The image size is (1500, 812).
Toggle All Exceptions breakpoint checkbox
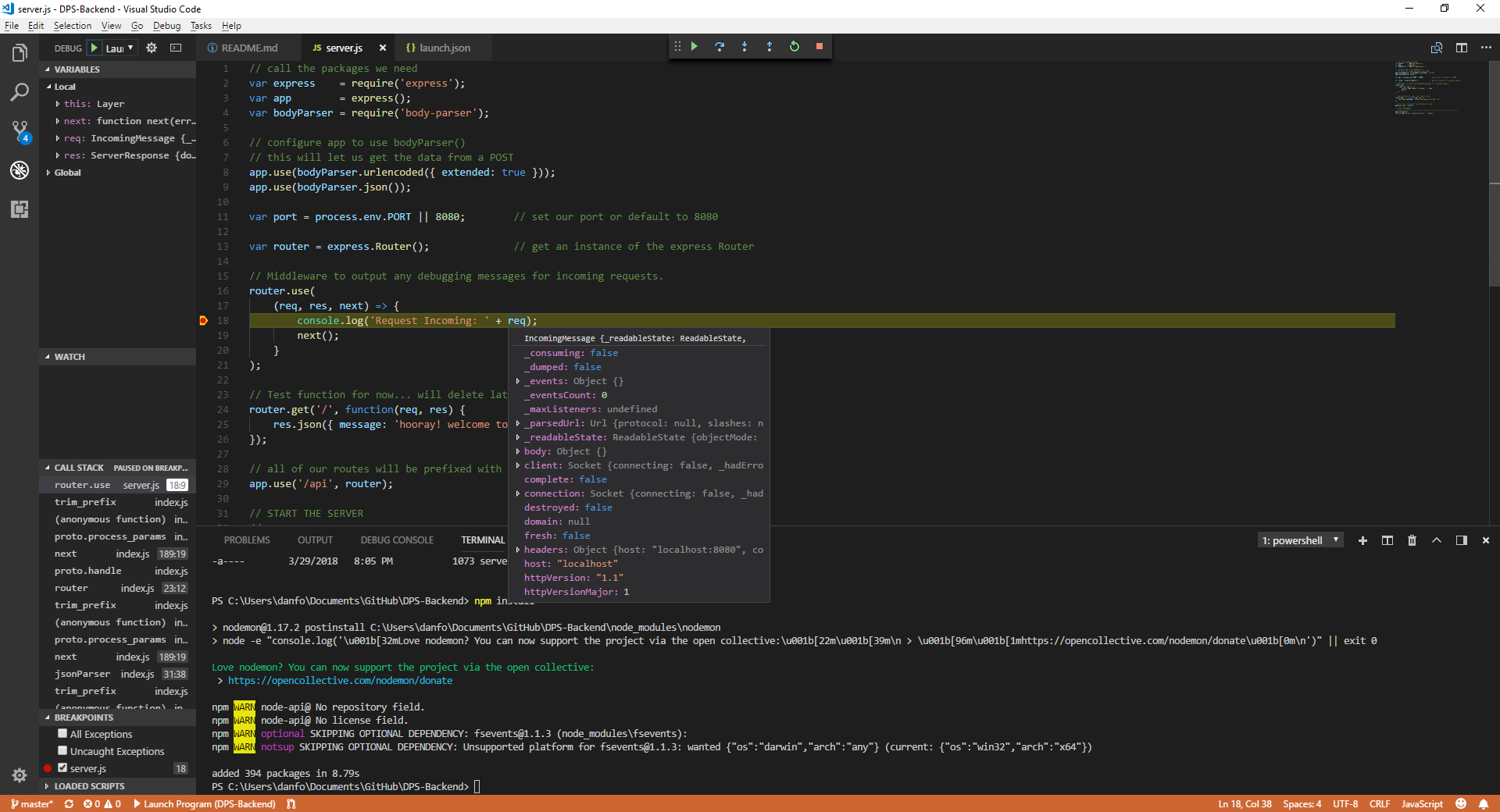pyautogui.click(x=62, y=733)
